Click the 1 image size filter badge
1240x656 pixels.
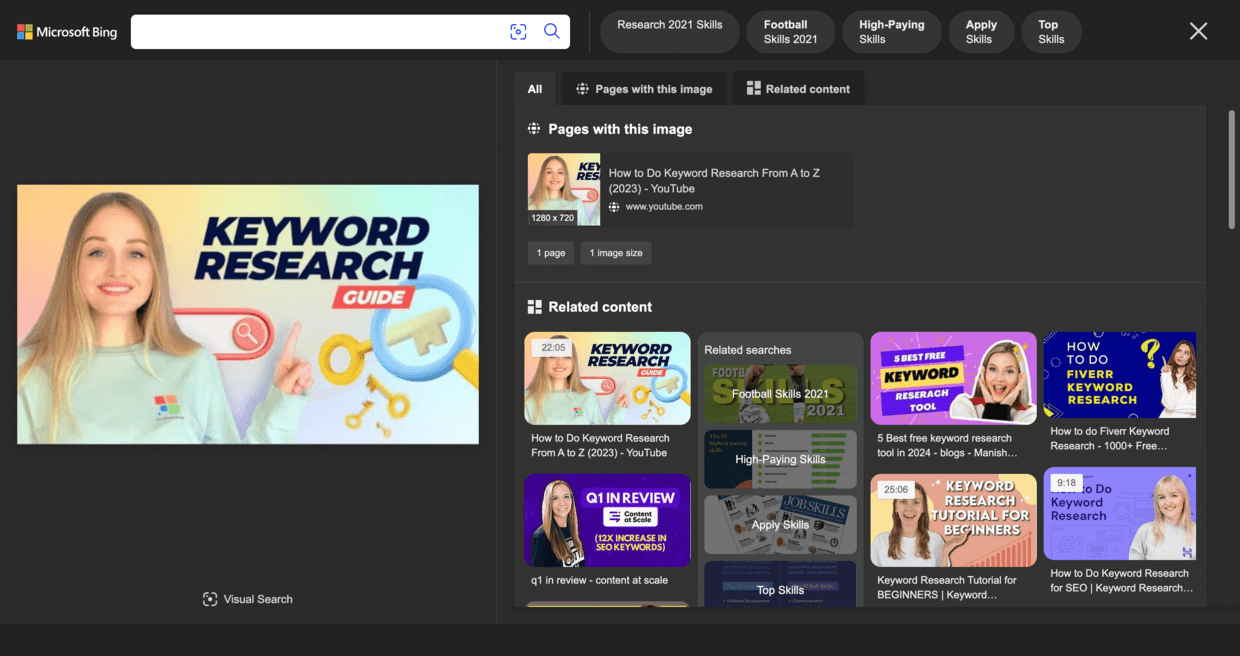coord(615,253)
